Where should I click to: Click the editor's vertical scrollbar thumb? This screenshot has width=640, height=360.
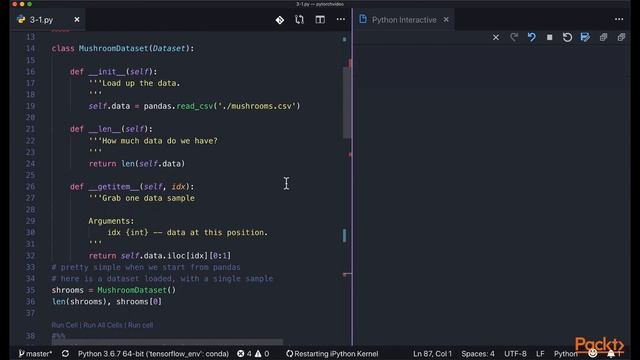[x=347, y=102]
